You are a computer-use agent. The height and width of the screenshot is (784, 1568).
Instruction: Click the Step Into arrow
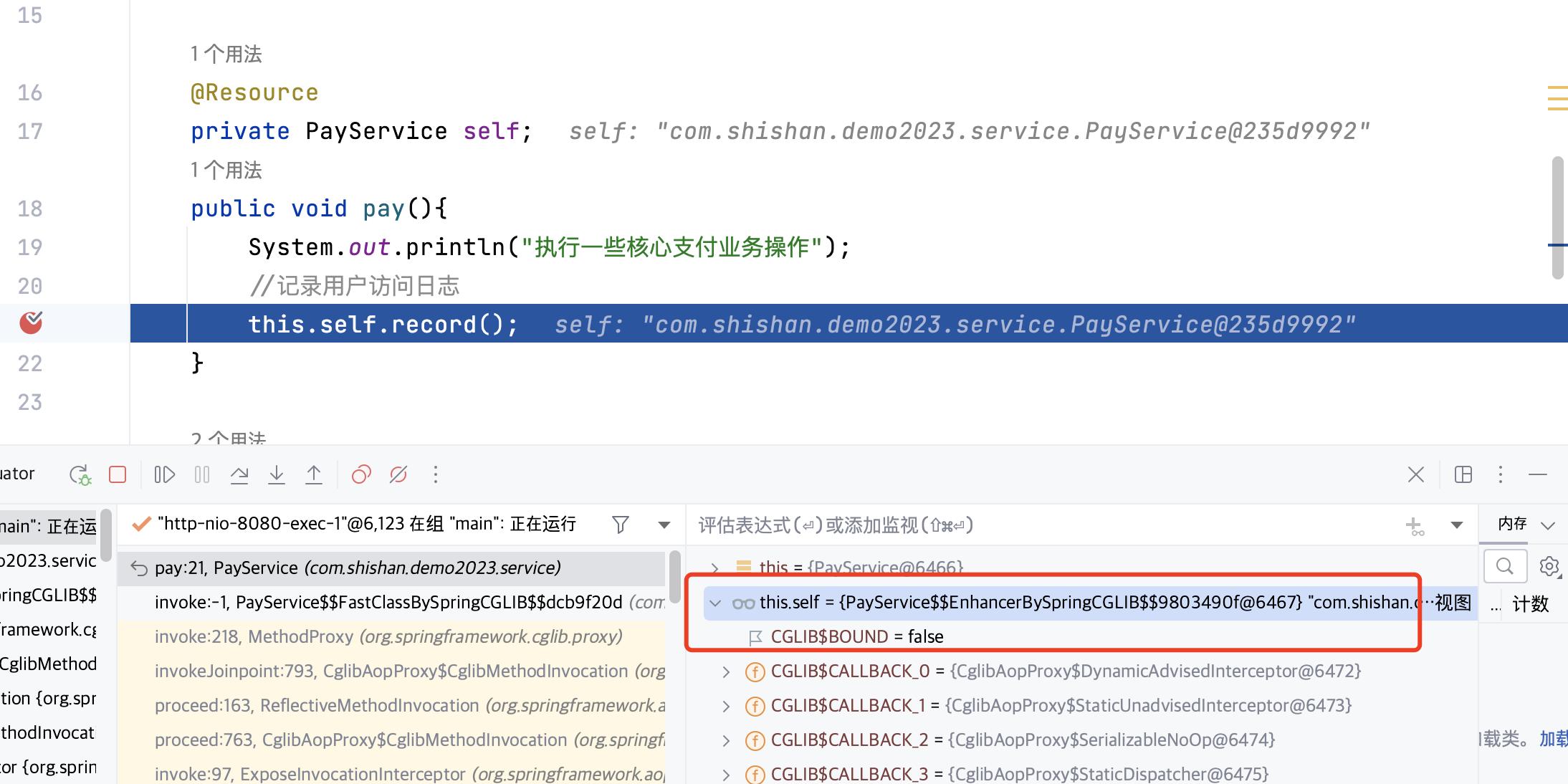(277, 474)
